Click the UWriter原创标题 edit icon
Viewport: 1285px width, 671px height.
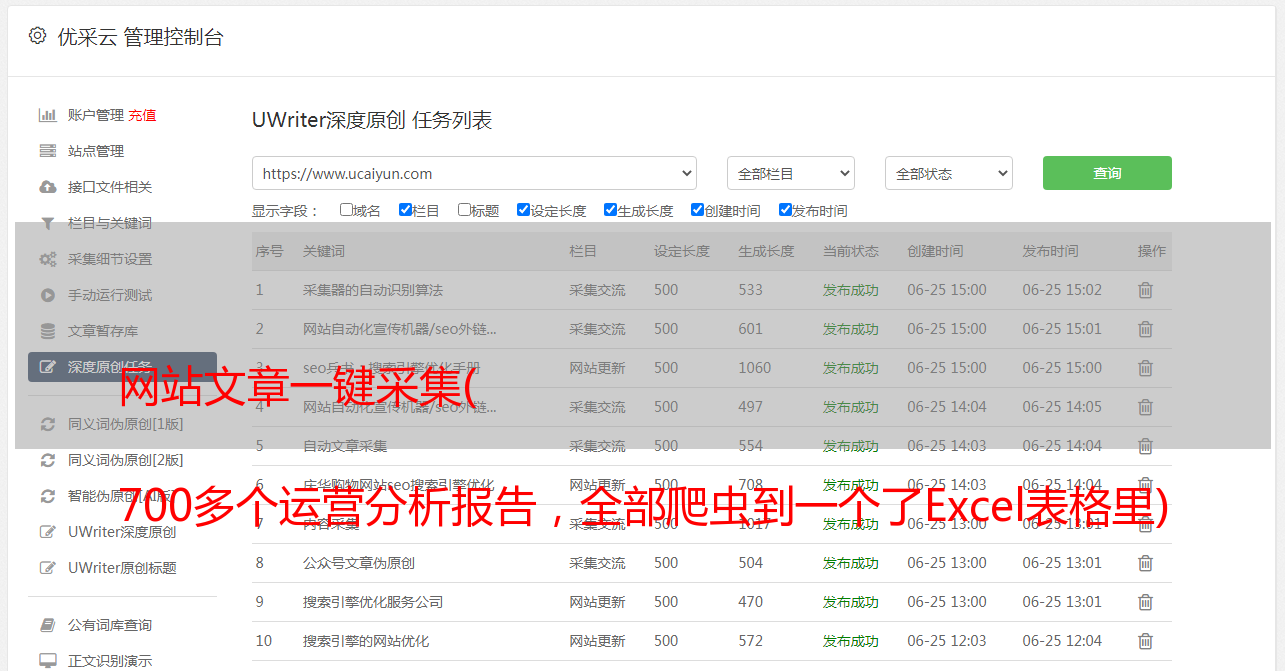[x=47, y=568]
